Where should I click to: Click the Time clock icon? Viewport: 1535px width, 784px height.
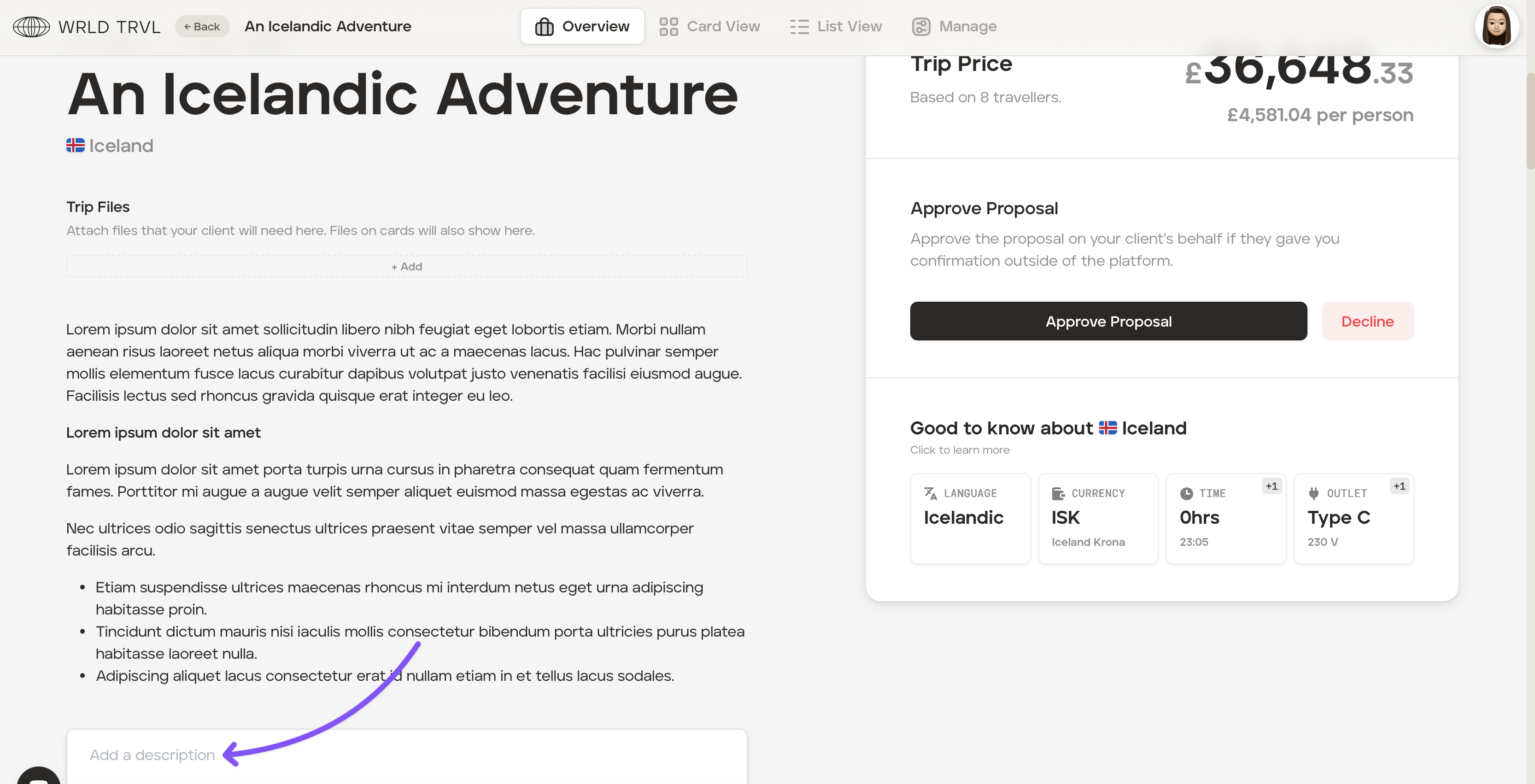1186,493
